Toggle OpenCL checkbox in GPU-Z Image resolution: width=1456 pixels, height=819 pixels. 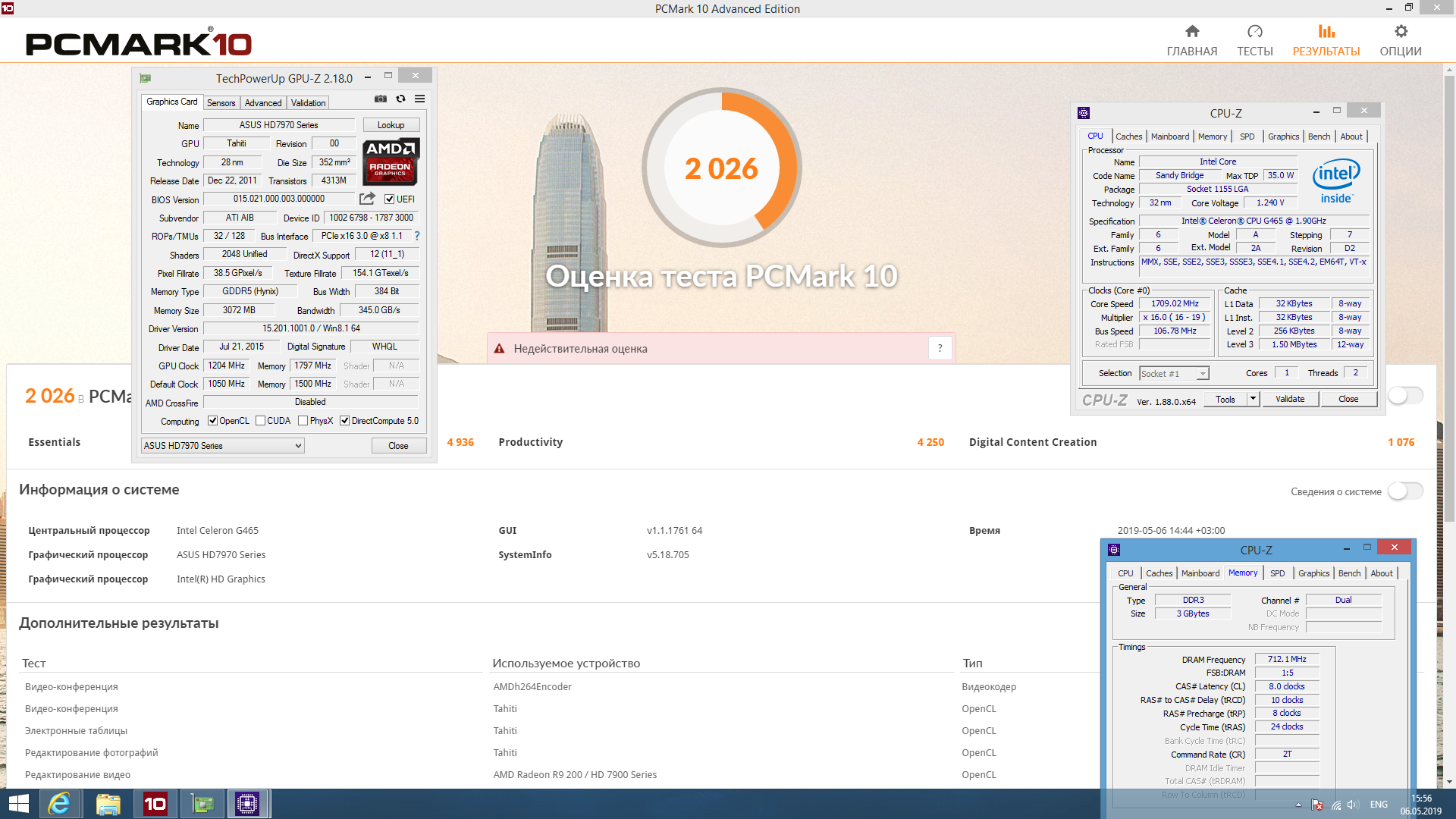[x=213, y=421]
